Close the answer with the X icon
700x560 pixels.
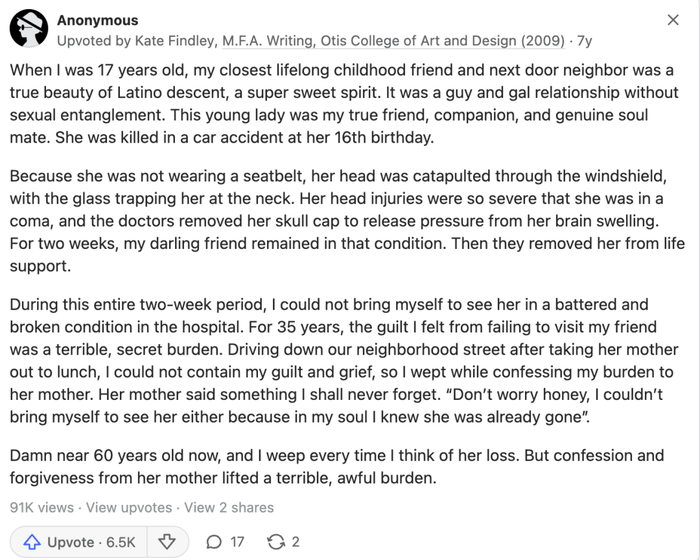[673, 20]
